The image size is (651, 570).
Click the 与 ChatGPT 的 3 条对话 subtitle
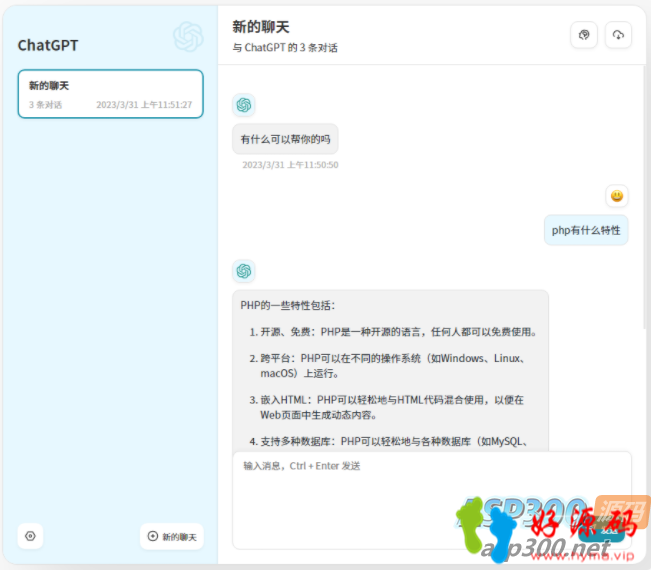(285, 48)
